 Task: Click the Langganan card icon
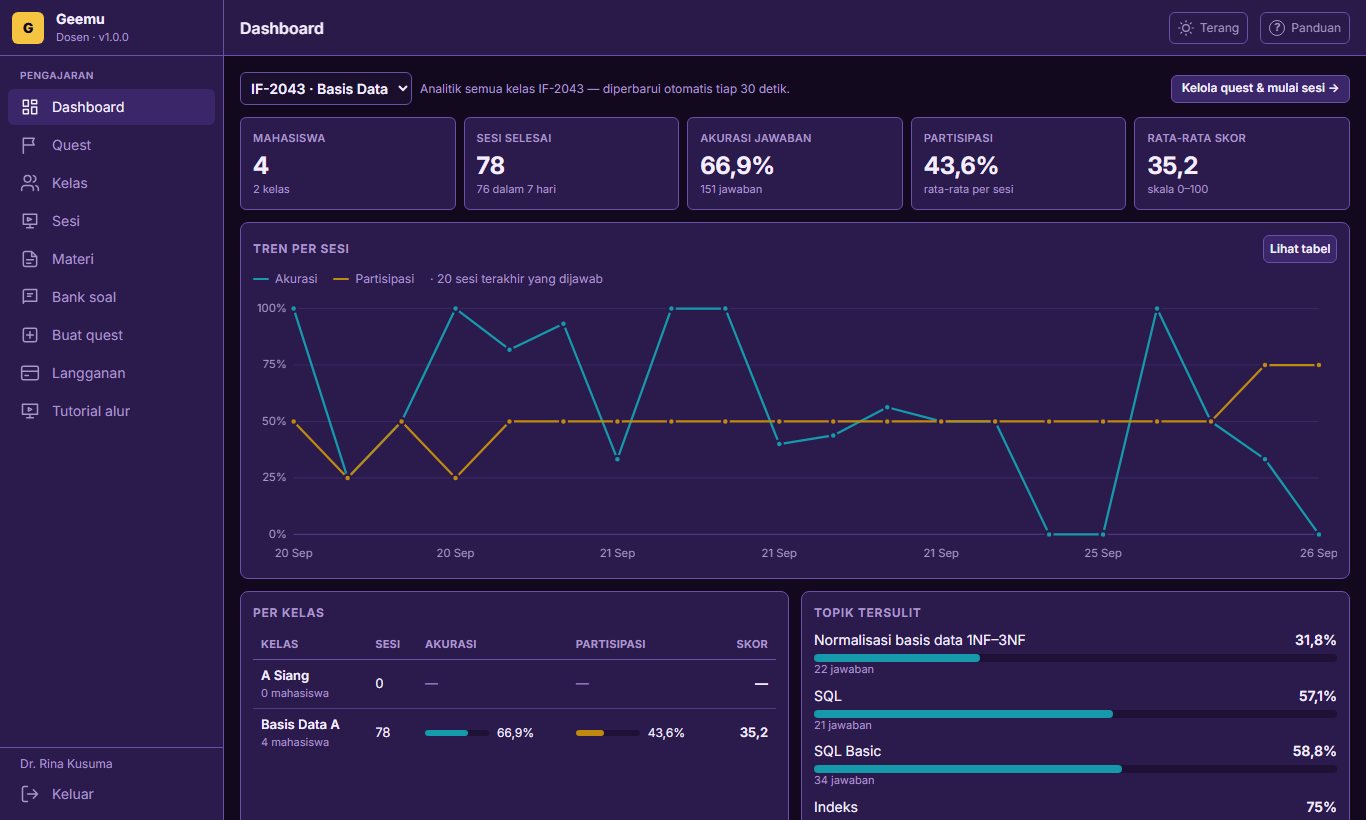click(x=30, y=373)
